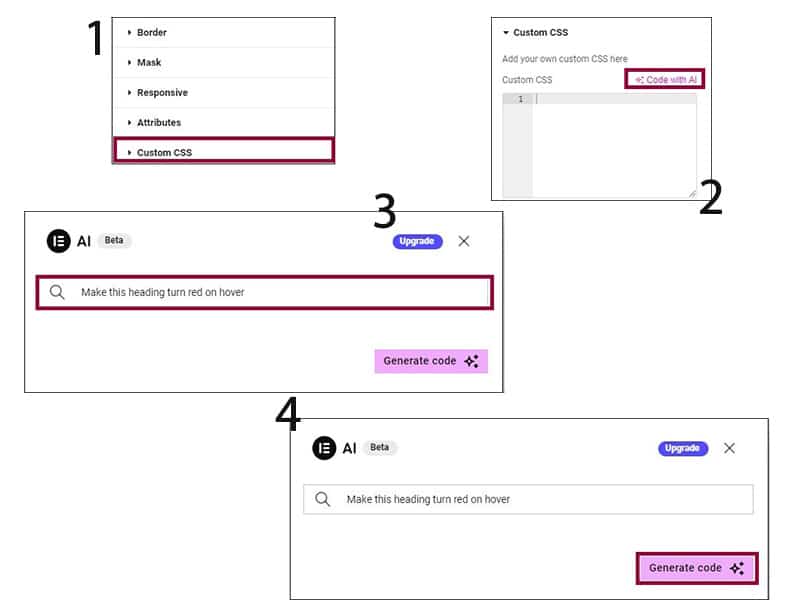Image resolution: width=800 pixels, height=600 pixels.
Task: Expand the Mask section
Action: 223,63
